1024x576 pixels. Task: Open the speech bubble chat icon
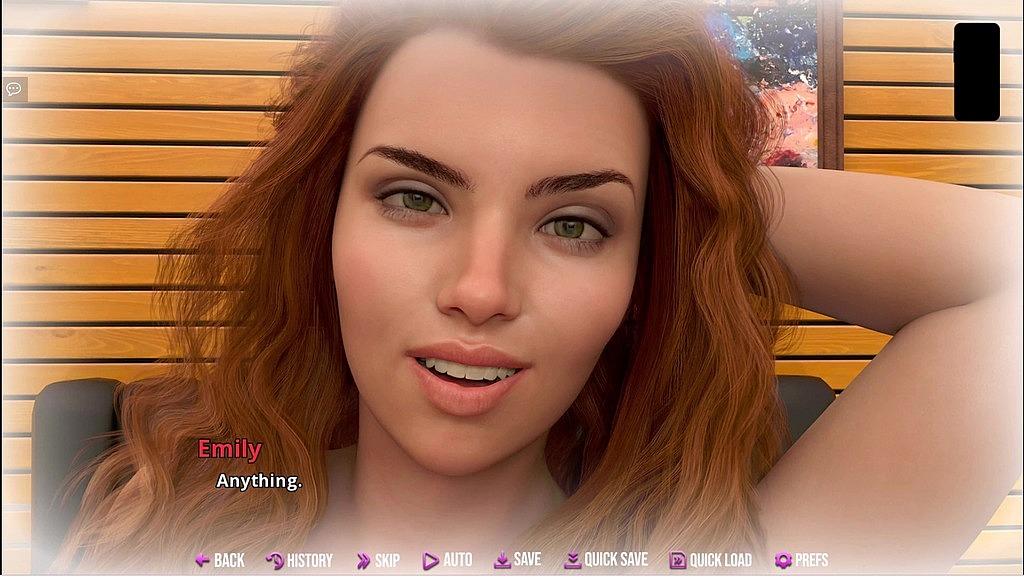14,89
